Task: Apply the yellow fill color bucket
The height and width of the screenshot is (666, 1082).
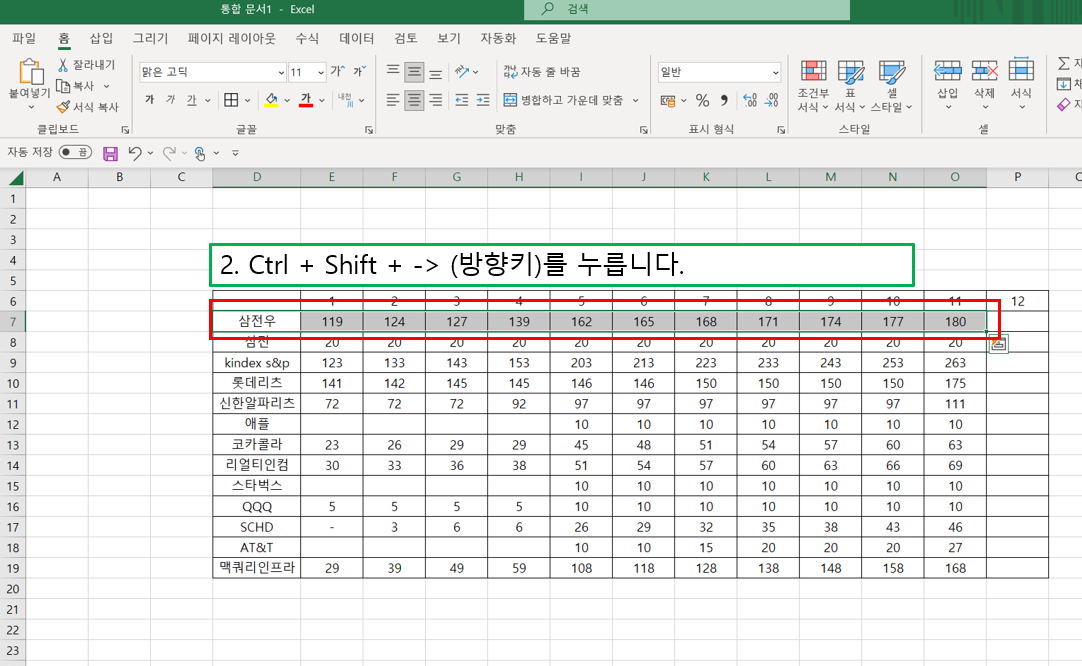Action: pyautogui.click(x=271, y=100)
